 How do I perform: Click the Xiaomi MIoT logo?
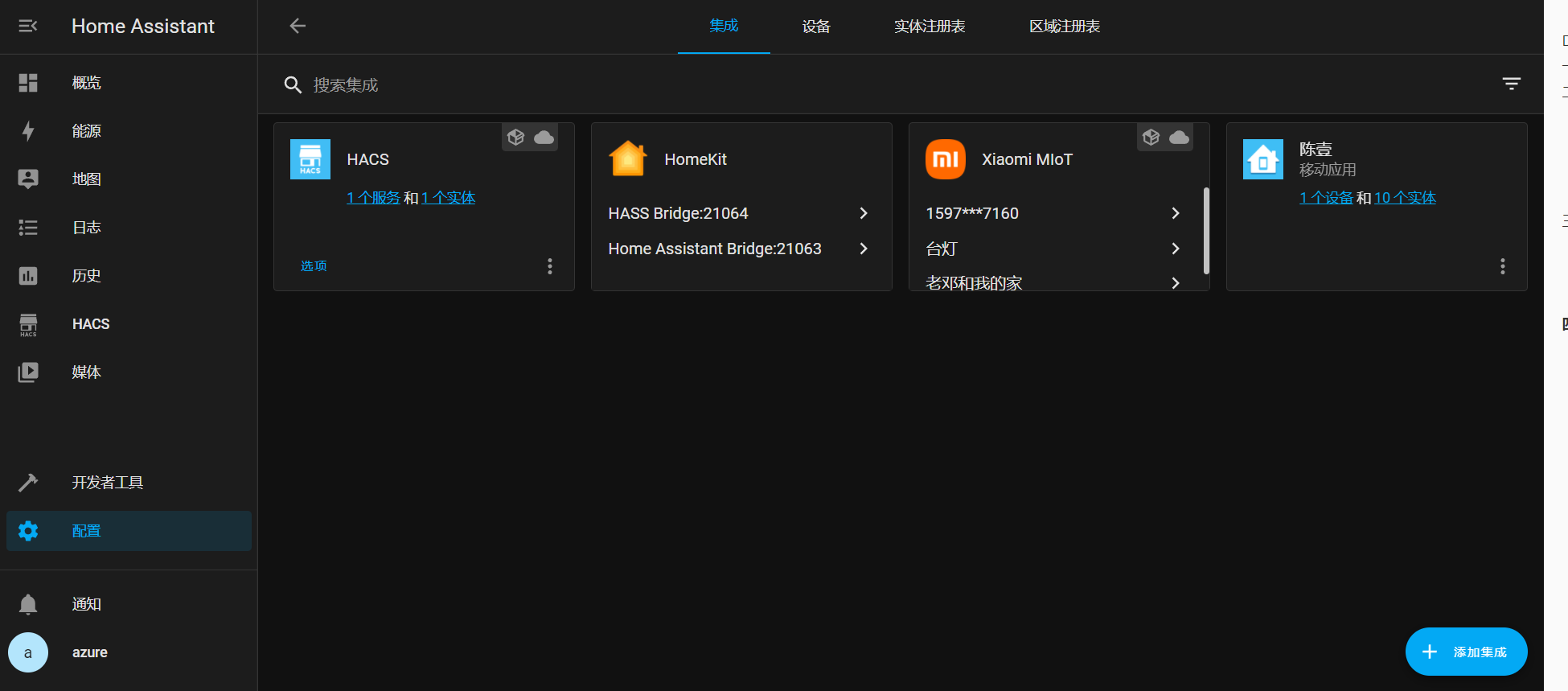(946, 159)
